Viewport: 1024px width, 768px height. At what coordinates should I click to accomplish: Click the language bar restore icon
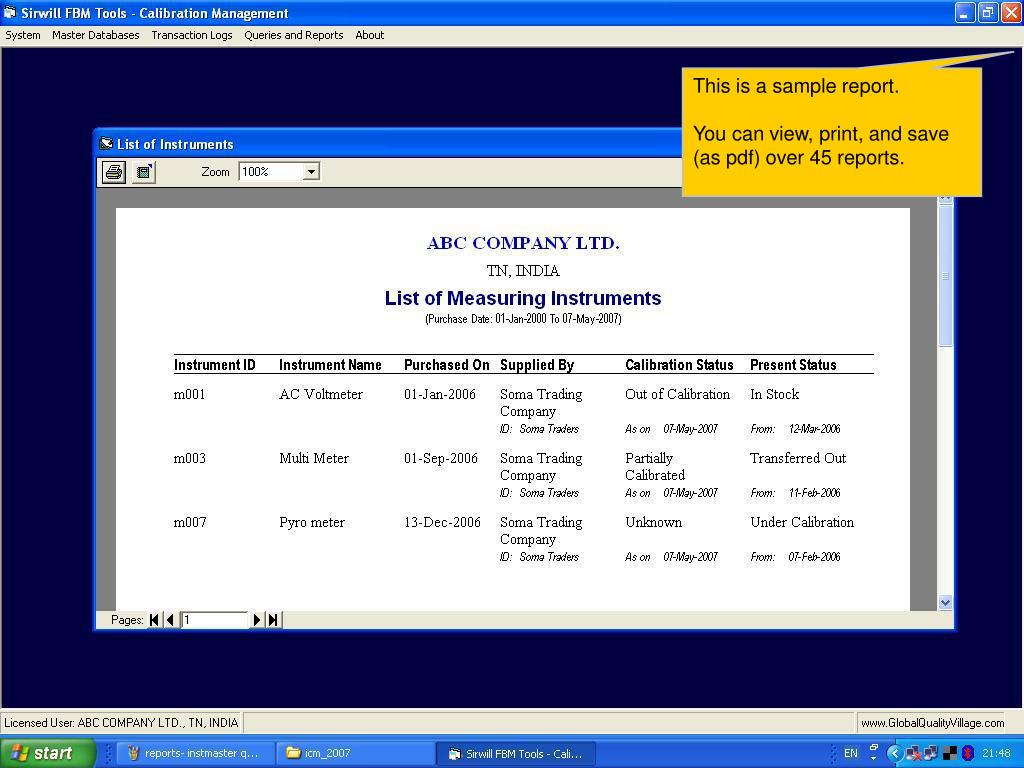[x=874, y=748]
